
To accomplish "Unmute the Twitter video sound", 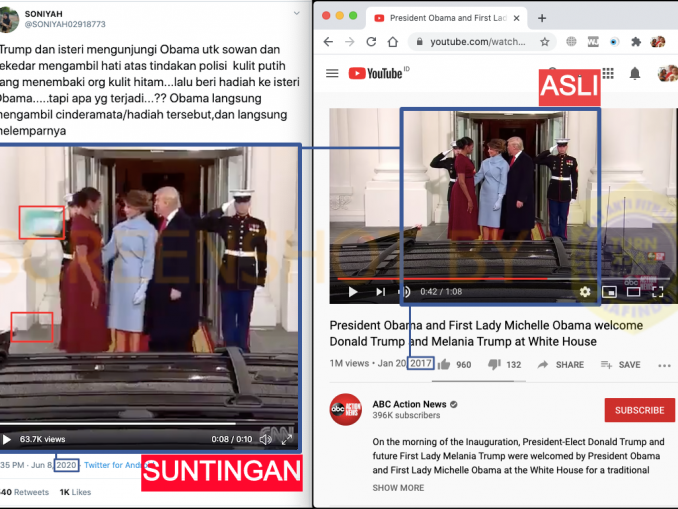I will 265,439.
